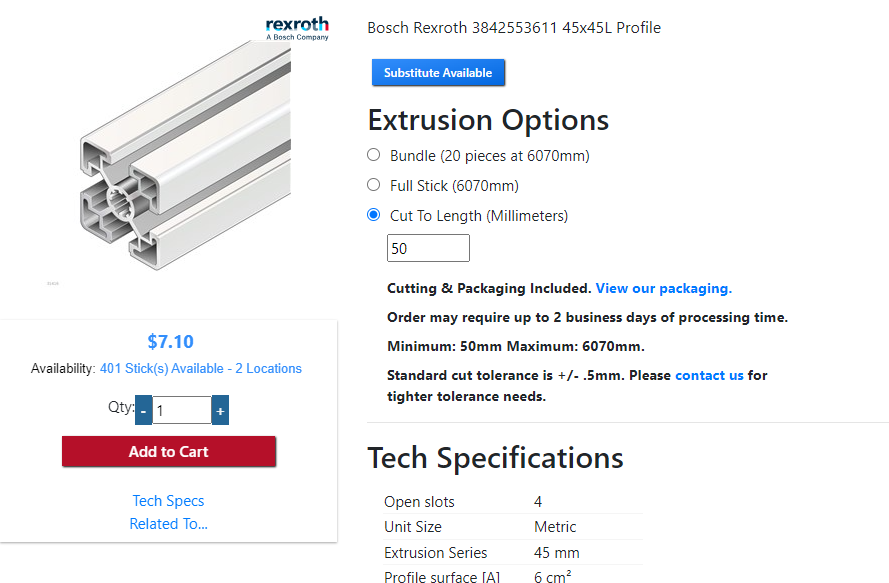
Task: Open the View our packaging link
Action: click(664, 288)
